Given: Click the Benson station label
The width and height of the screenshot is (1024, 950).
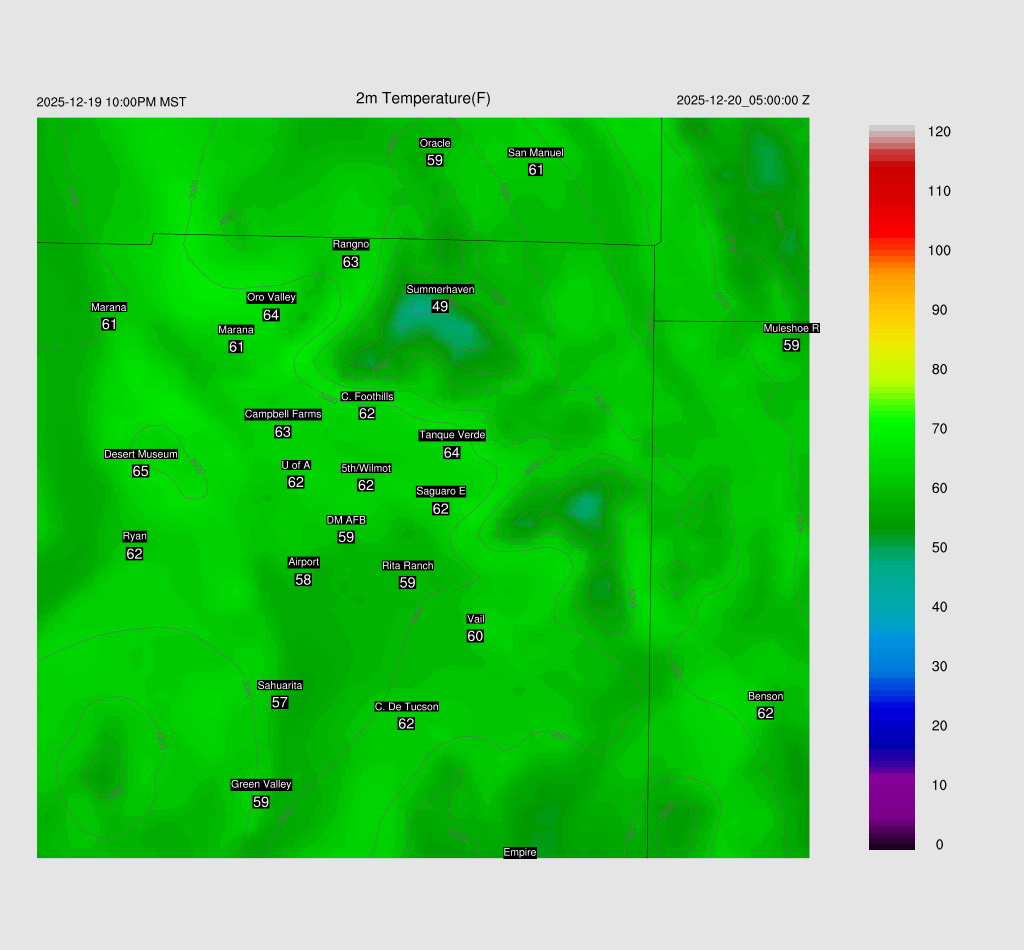Looking at the screenshot, I should tap(765, 696).
